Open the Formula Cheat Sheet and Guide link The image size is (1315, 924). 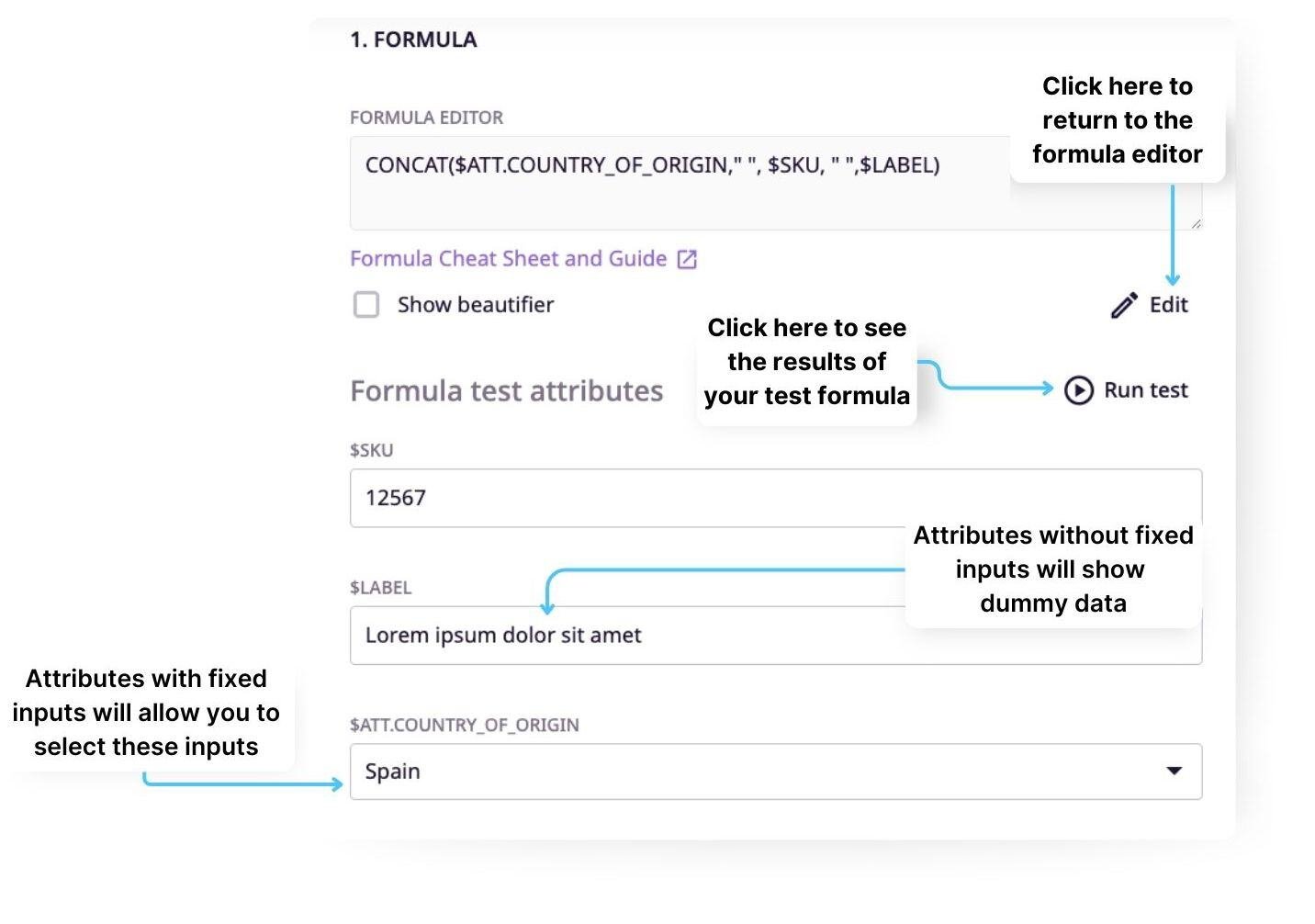click(x=506, y=258)
